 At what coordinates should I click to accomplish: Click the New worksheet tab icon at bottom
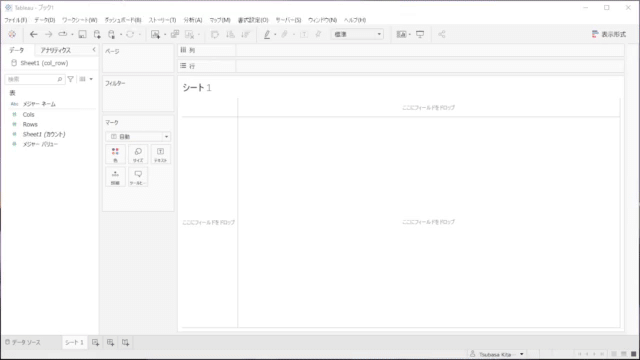(95, 342)
